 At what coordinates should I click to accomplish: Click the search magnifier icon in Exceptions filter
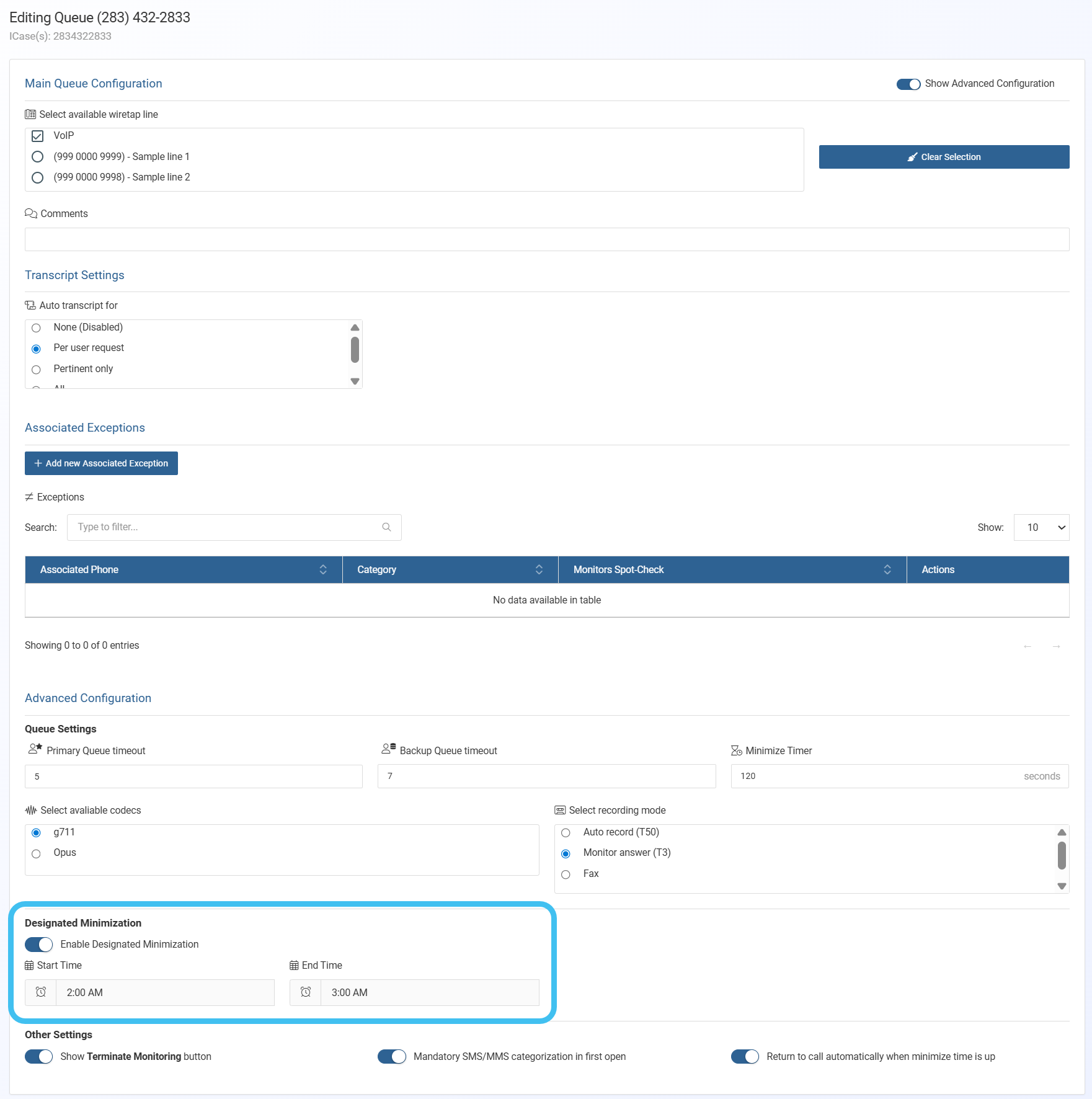[386, 527]
